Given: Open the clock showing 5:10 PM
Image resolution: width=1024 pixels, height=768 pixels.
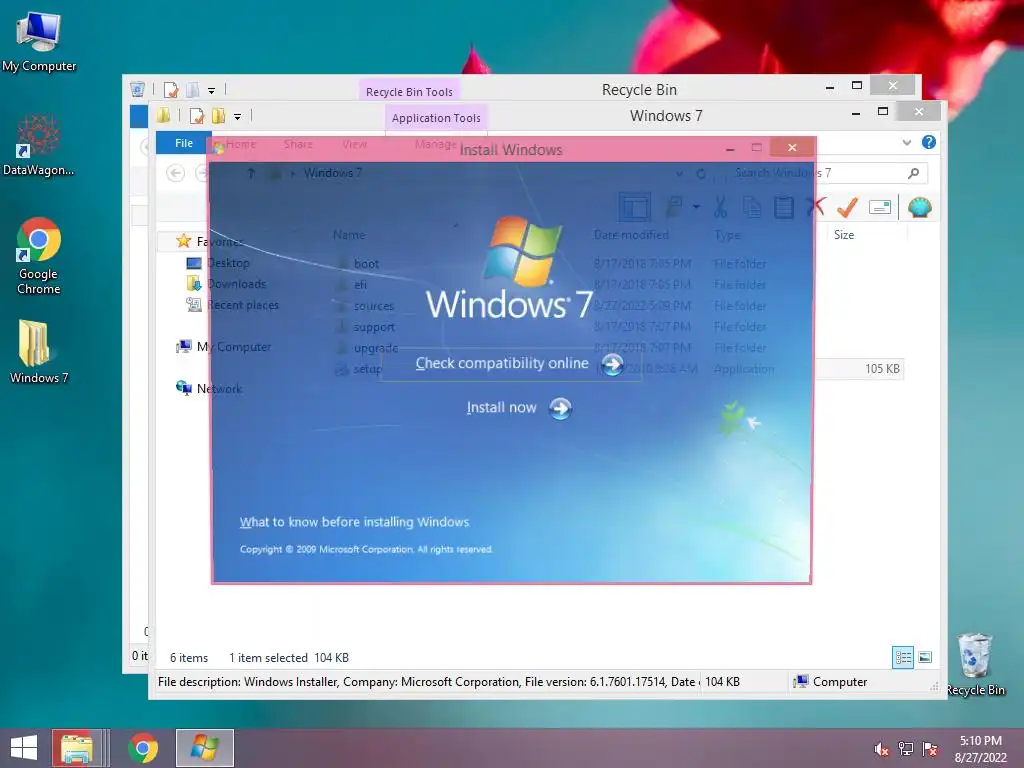Looking at the screenshot, I should tap(980, 749).
